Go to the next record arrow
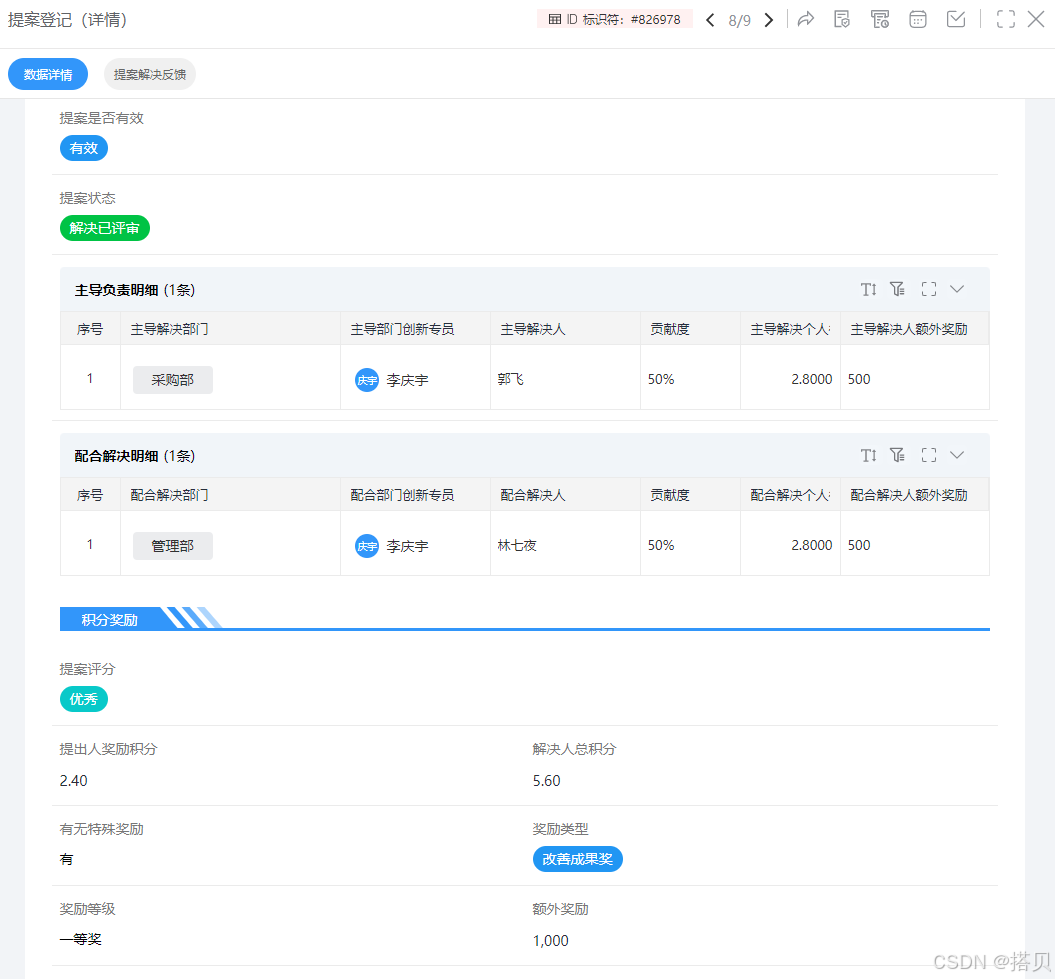Image resolution: width=1055 pixels, height=979 pixels. [768, 20]
